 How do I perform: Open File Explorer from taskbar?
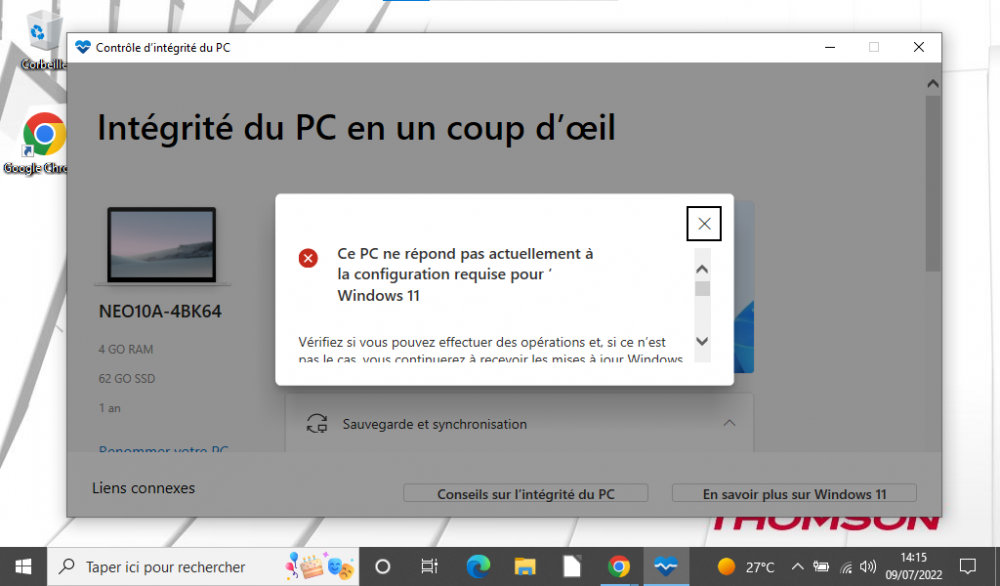coord(525,566)
